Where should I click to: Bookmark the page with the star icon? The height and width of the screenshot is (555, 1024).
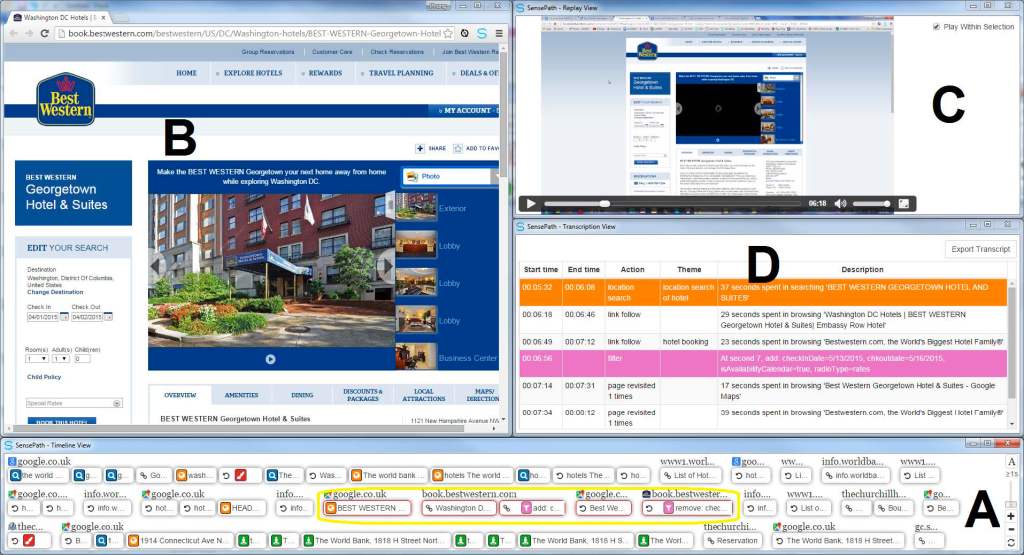449,33
